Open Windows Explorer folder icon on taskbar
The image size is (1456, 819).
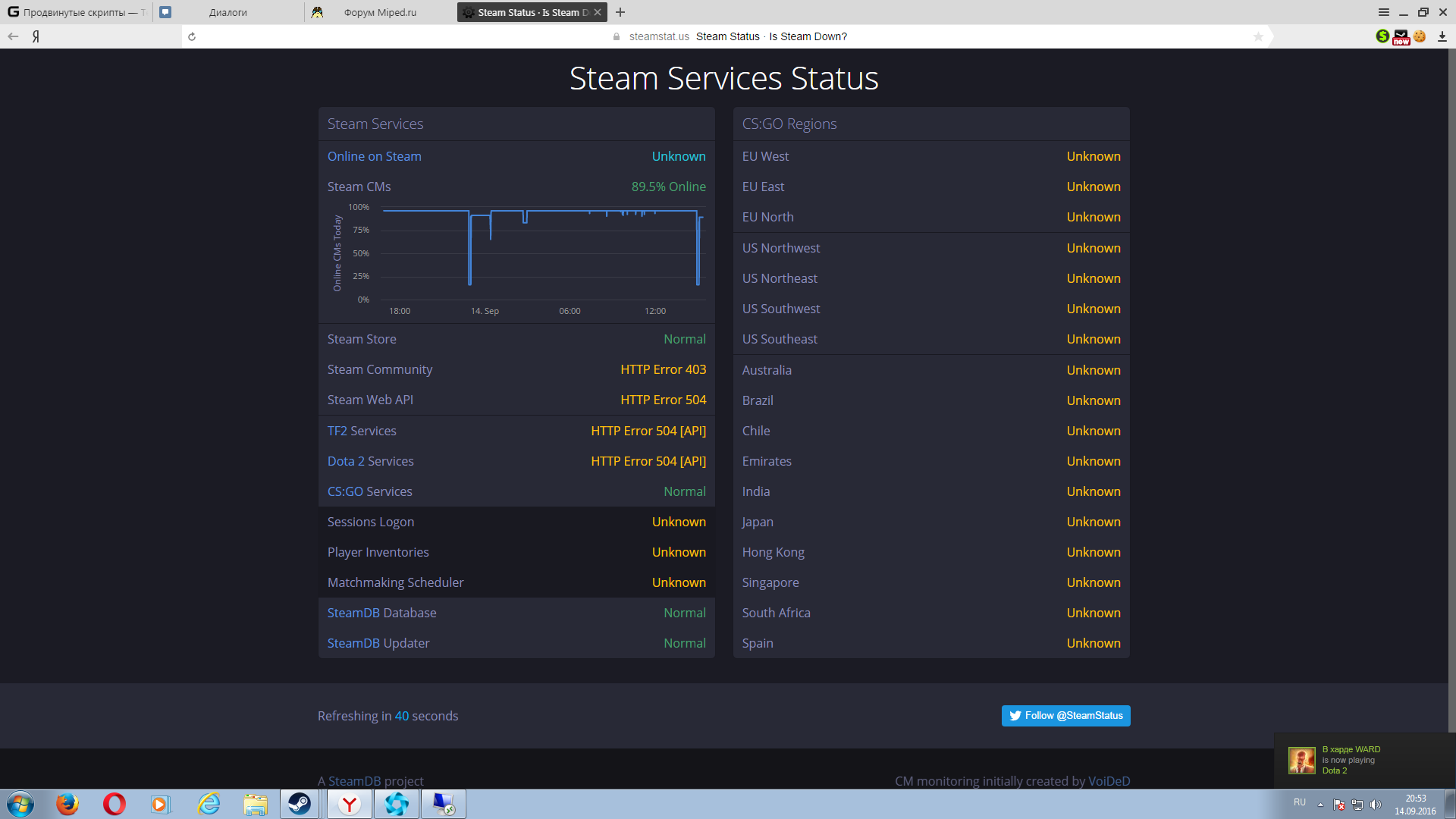256,804
